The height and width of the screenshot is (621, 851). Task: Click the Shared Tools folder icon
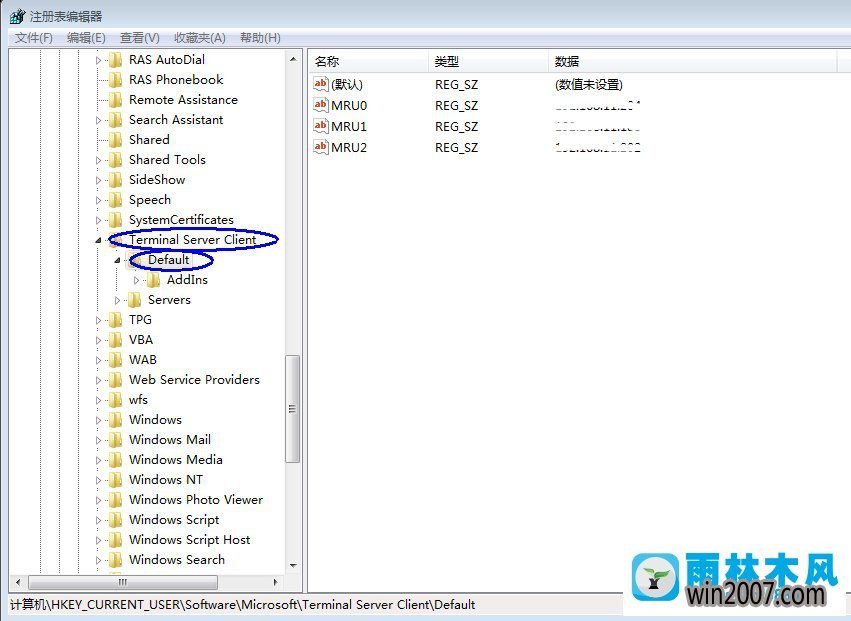pyautogui.click(x=116, y=160)
